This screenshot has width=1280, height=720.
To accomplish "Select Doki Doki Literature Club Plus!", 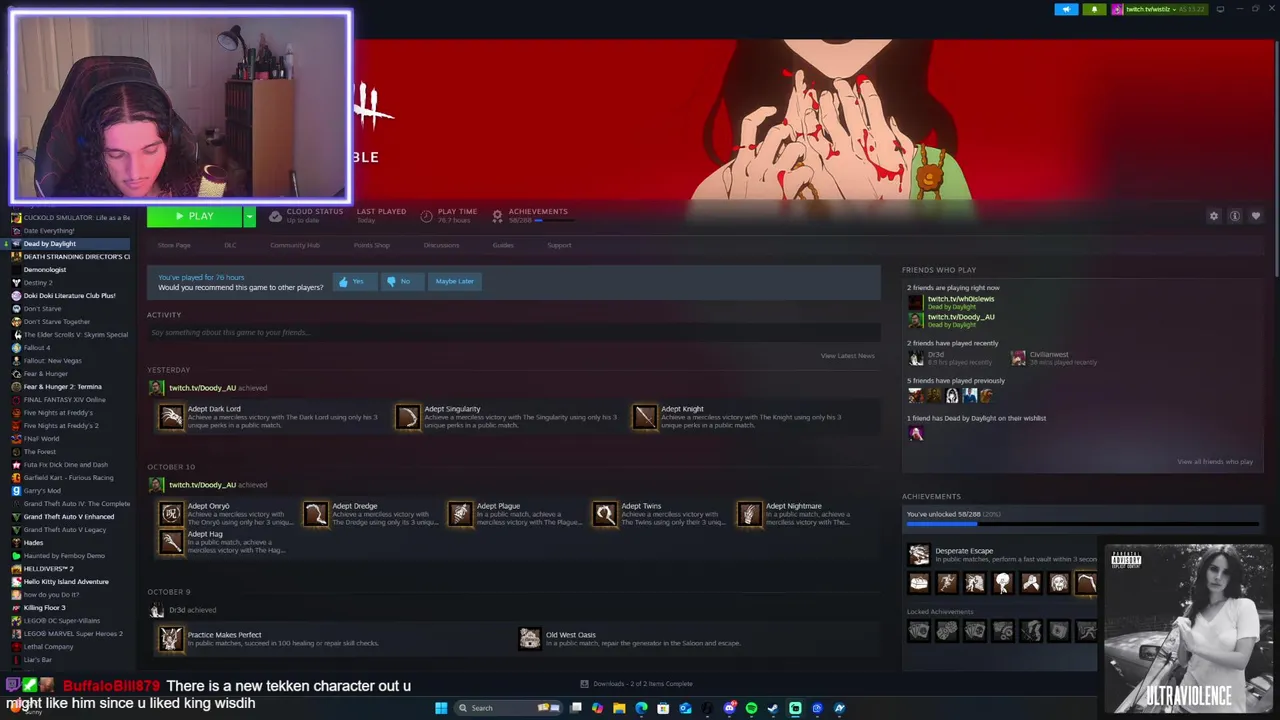I will coord(69,296).
